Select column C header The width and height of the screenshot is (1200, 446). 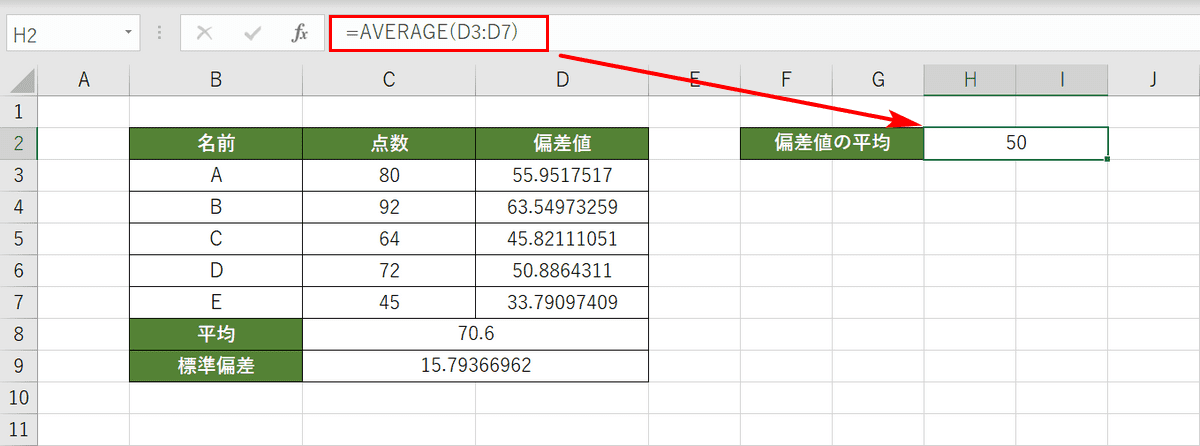click(x=389, y=79)
